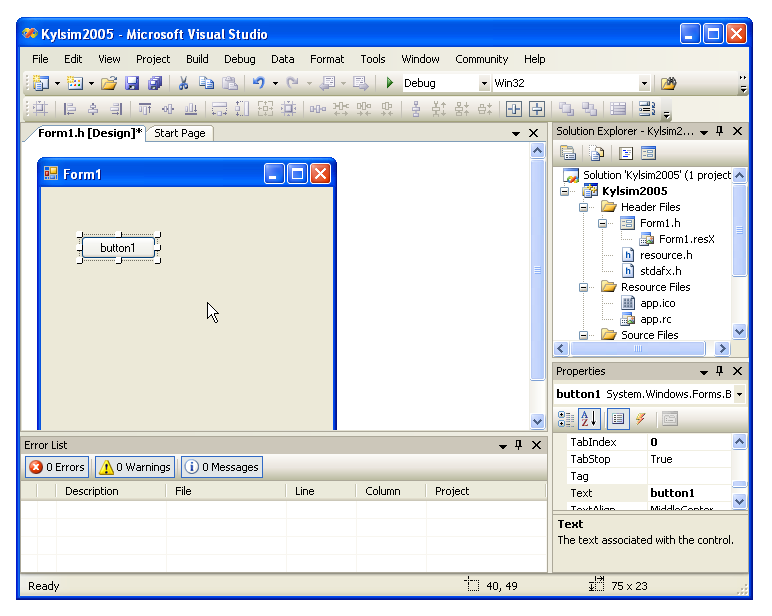Click the Find in Files binoculars icon
The image size is (772, 616).
[669, 83]
